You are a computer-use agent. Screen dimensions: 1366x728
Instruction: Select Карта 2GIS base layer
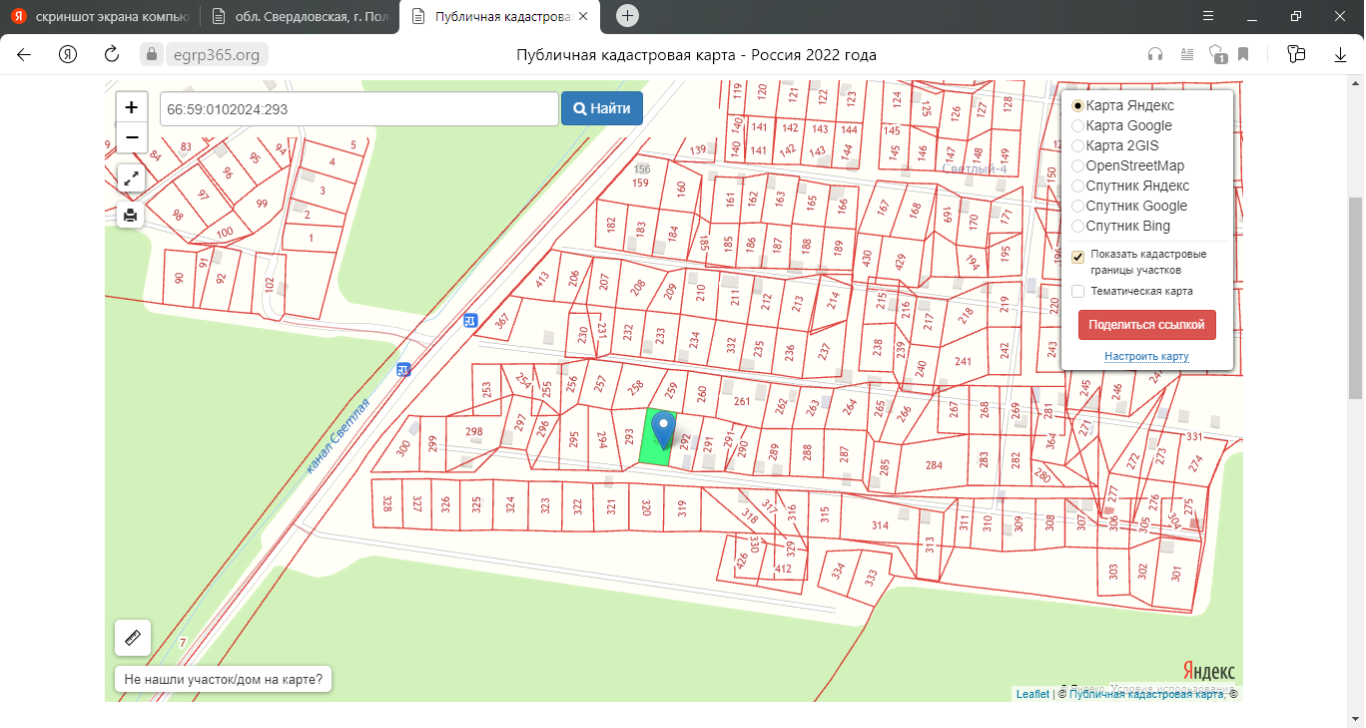click(1077, 146)
